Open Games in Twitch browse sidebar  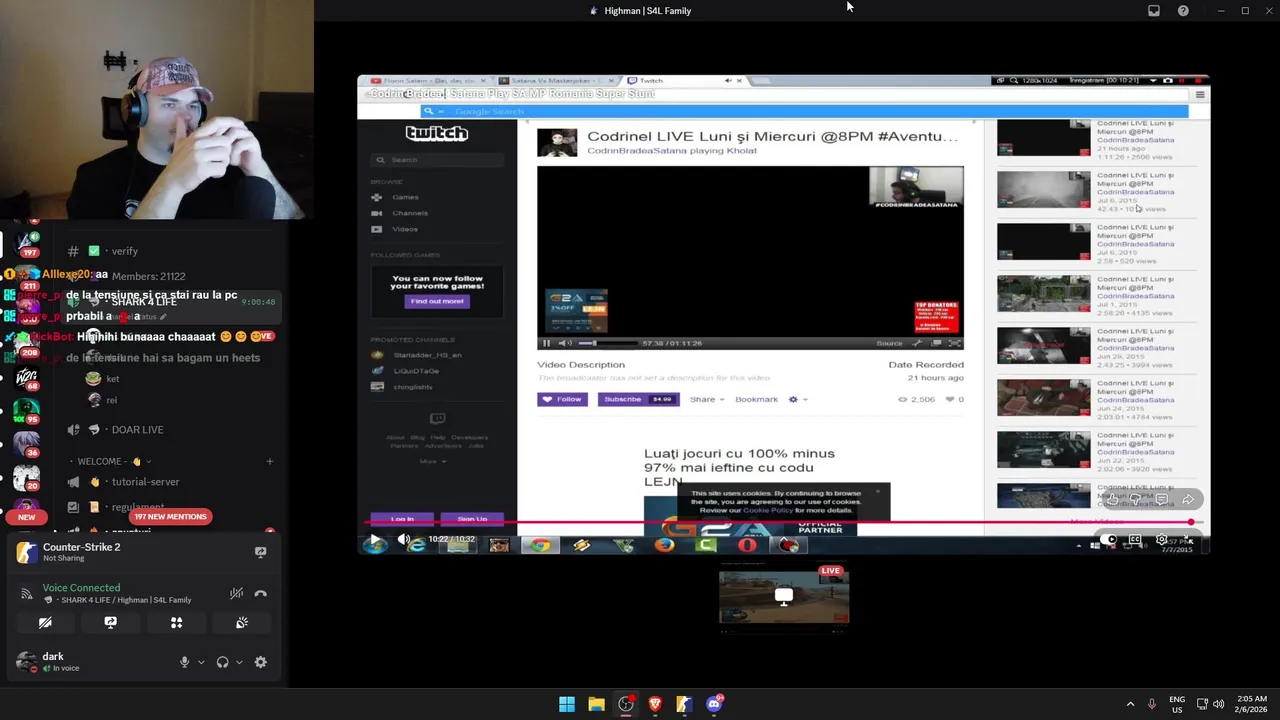click(397, 197)
